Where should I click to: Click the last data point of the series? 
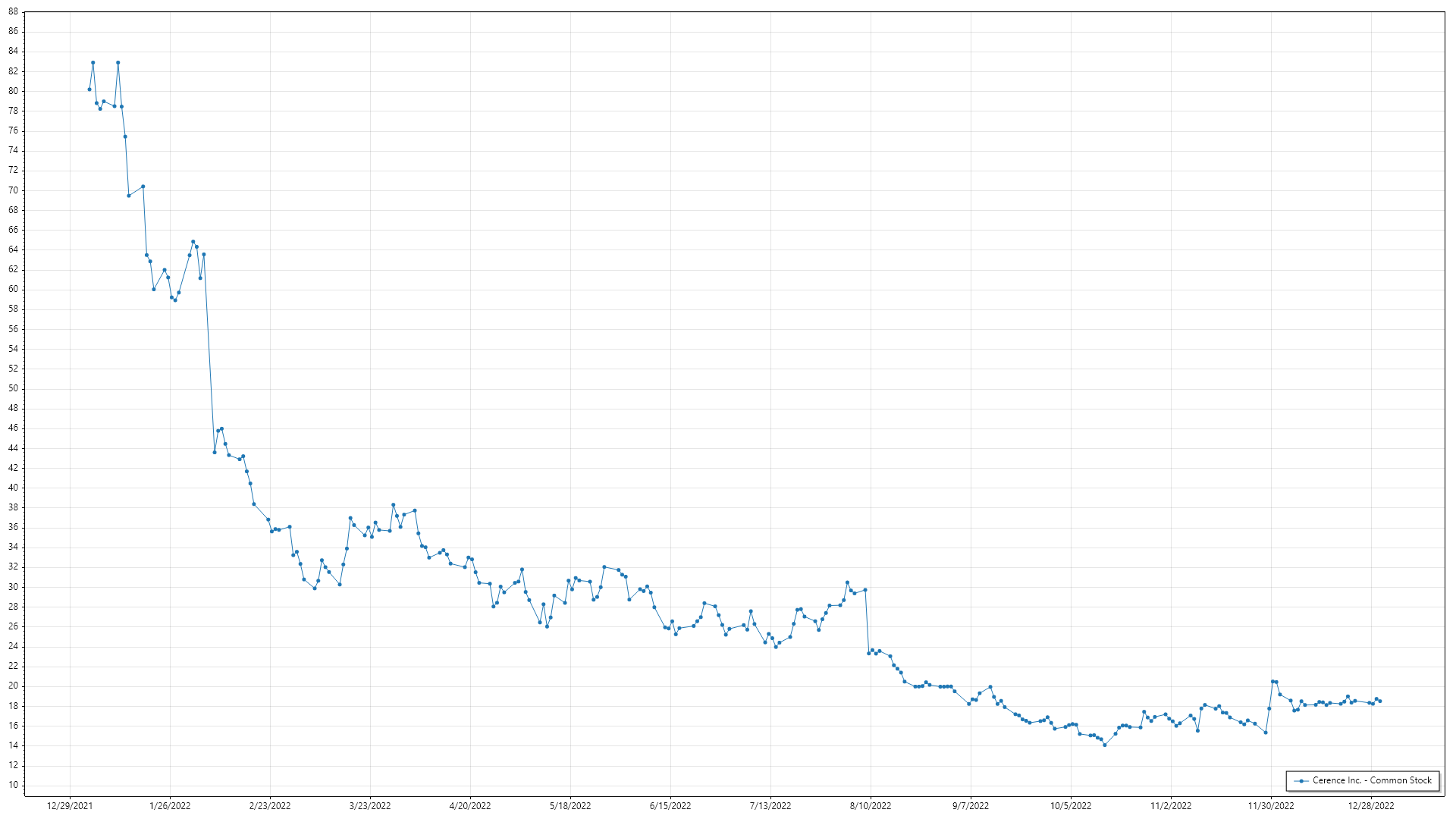point(1379,701)
